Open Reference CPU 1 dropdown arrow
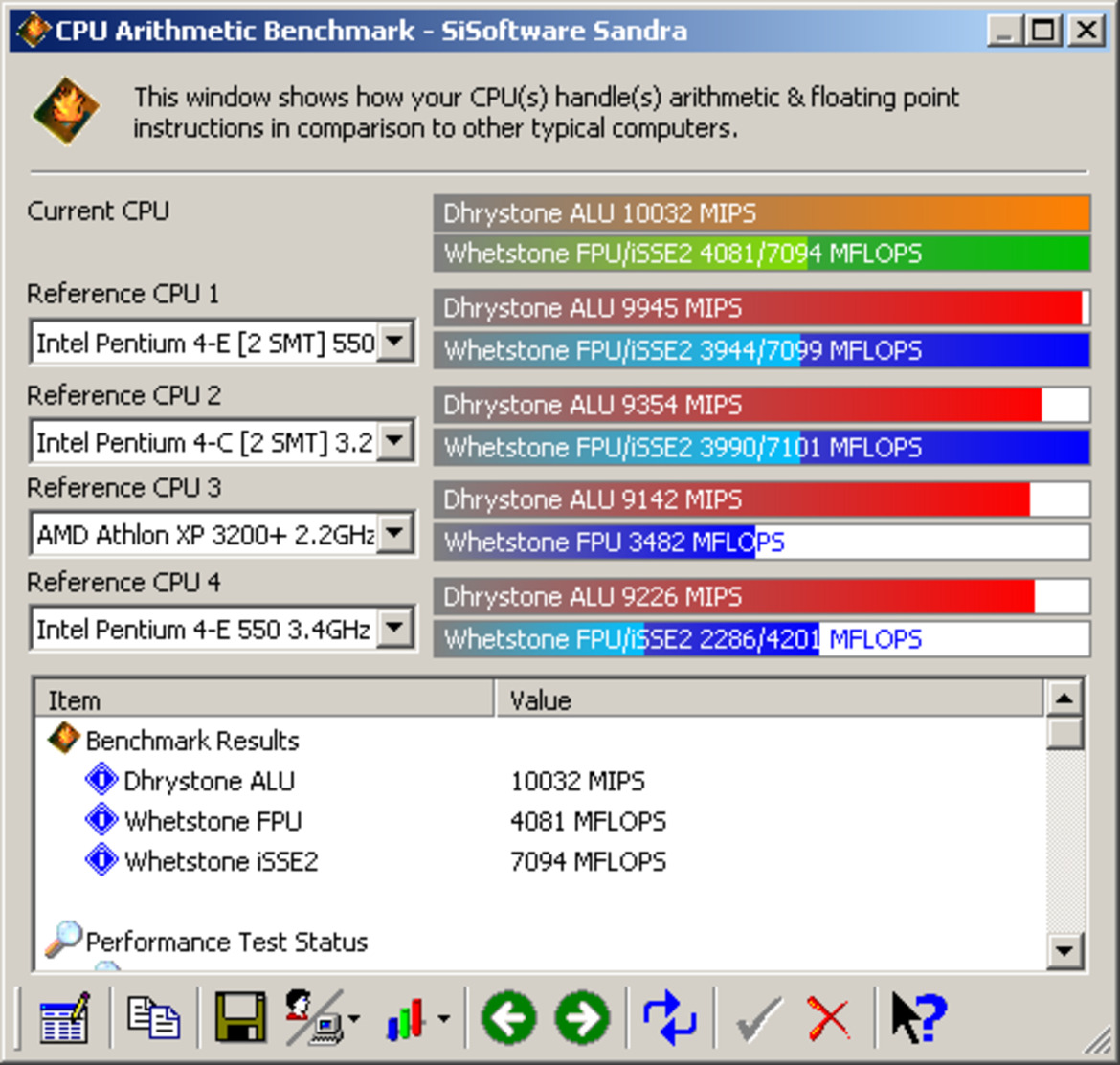Screen dimensions: 1120x1065 pyautogui.click(x=395, y=342)
